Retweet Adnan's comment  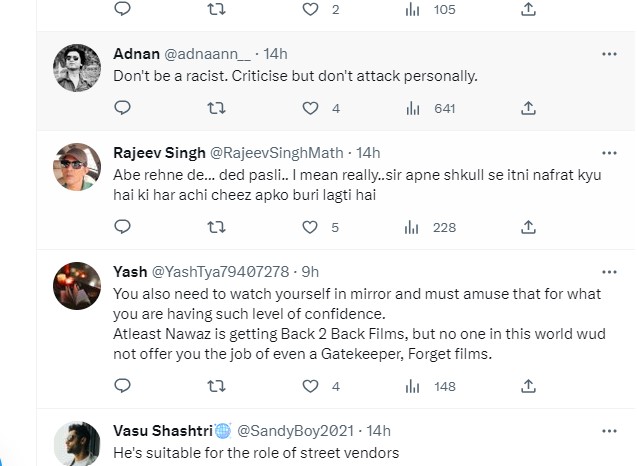(215, 108)
